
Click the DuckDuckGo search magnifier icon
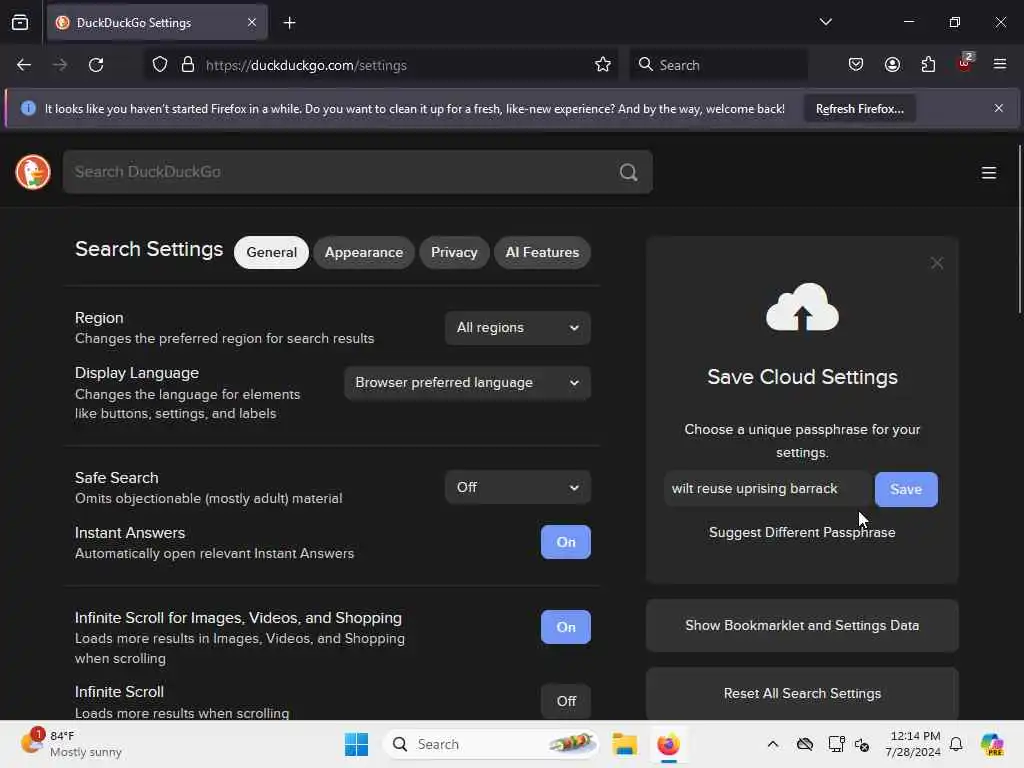(628, 172)
